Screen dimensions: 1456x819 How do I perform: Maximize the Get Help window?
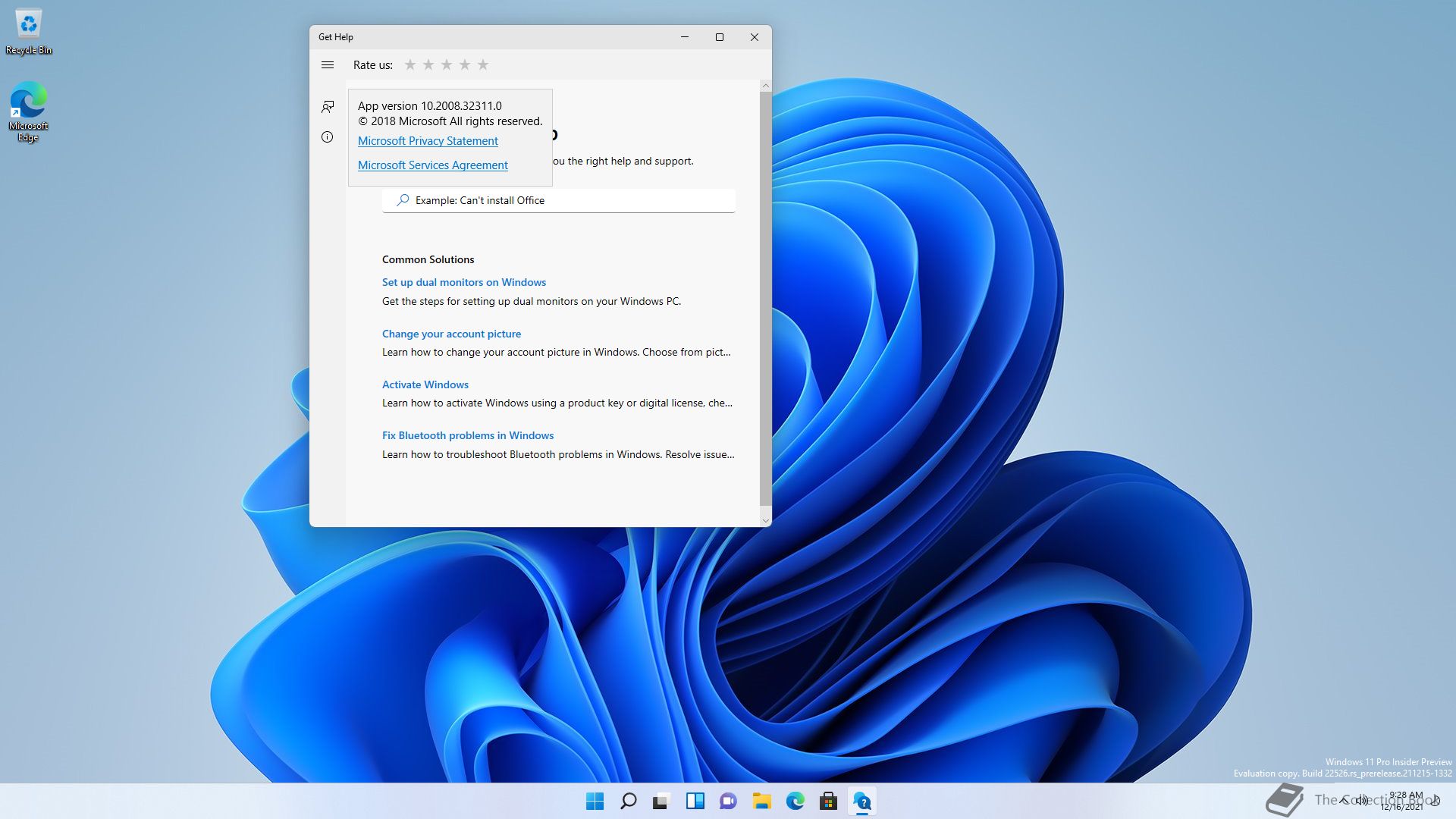[720, 37]
